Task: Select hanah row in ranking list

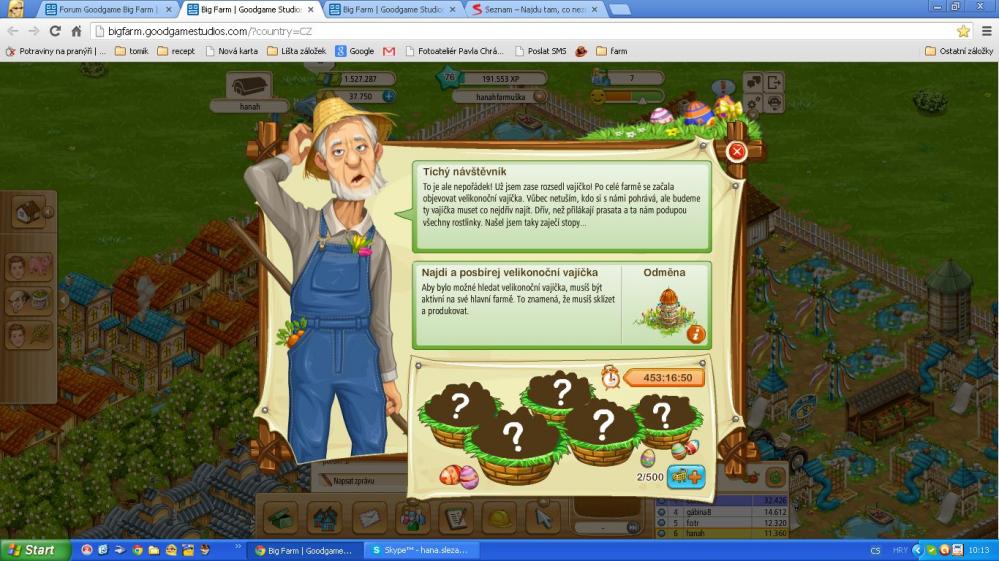Action: click(722, 533)
